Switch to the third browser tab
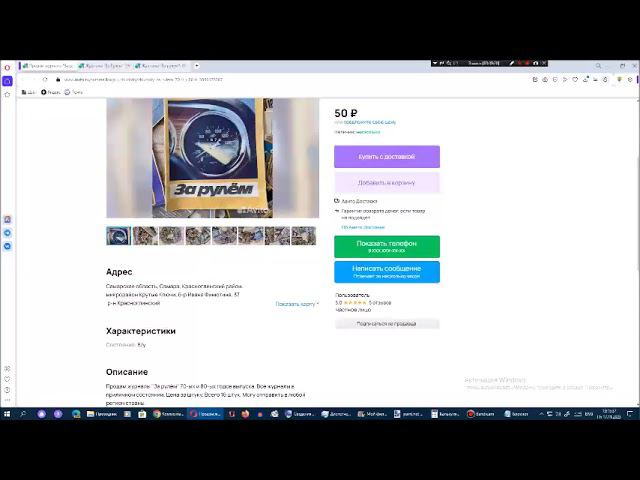This screenshot has width=640, height=480. [x=161, y=66]
